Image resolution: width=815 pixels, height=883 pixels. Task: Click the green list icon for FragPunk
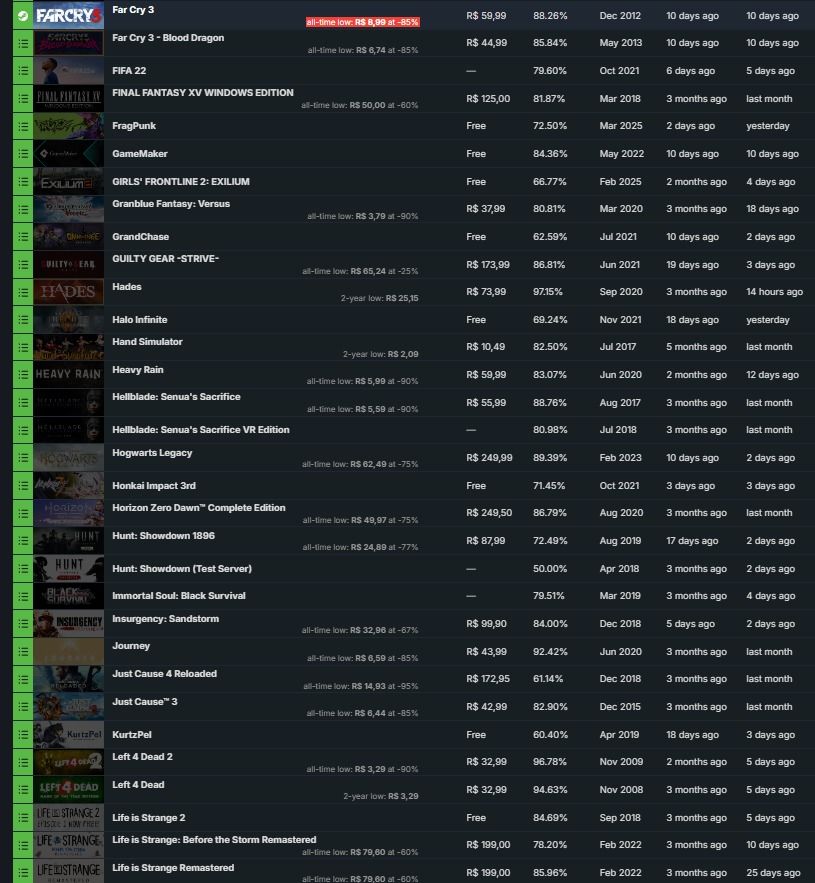[23, 126]
